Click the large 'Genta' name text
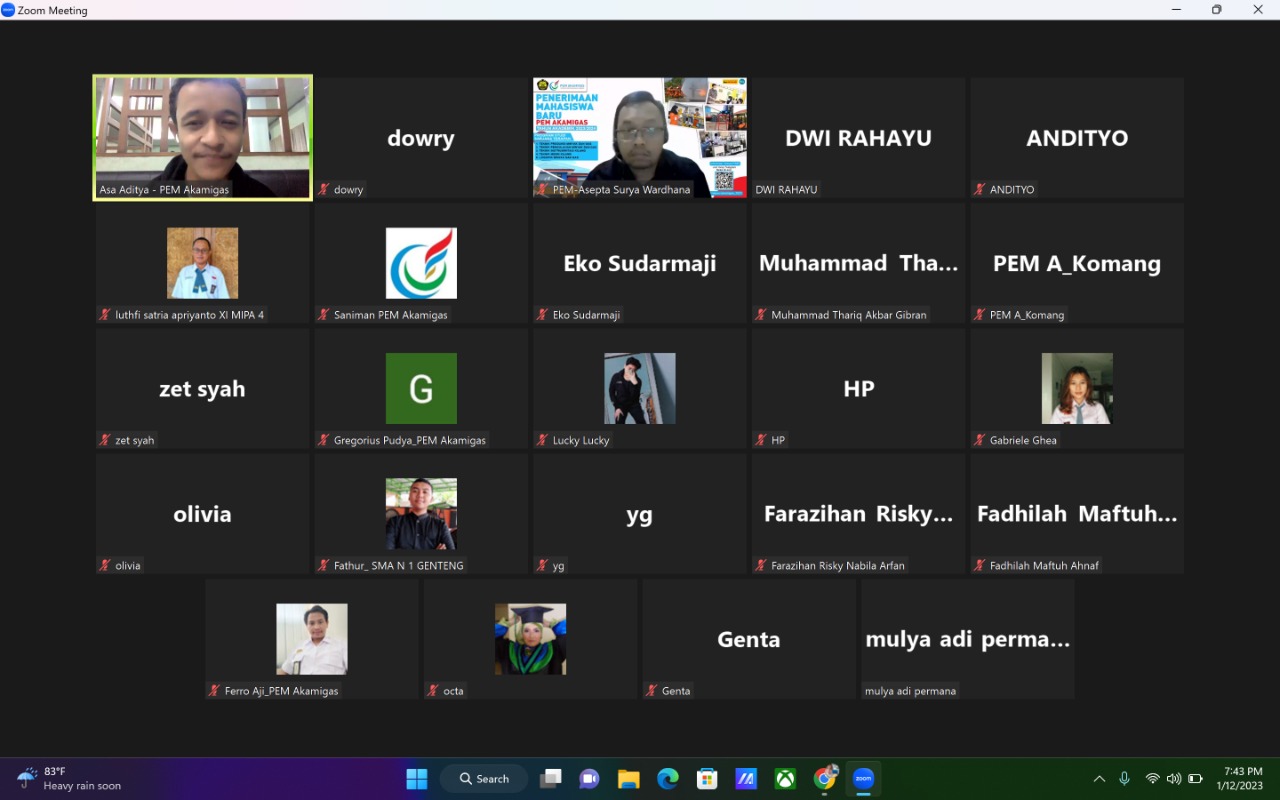 click(x=749, y=639)
